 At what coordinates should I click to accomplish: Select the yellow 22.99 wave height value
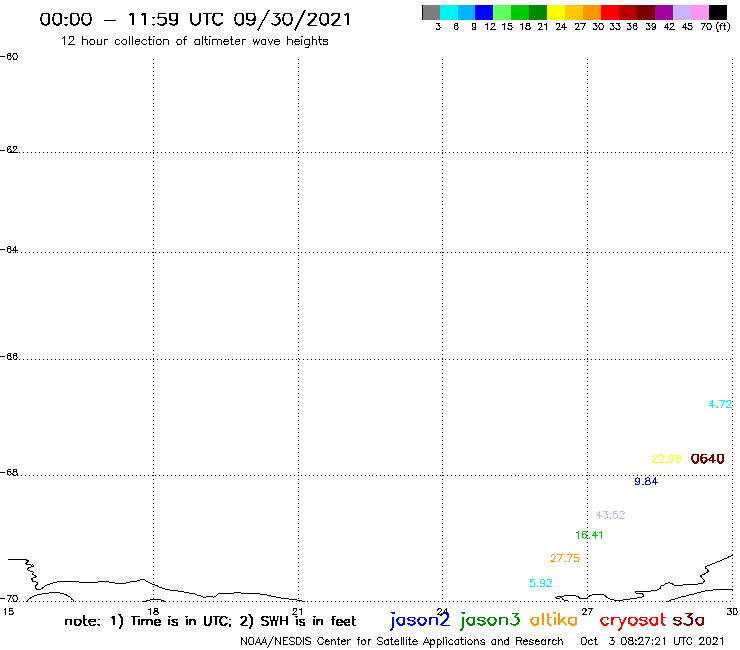[666, 458]
